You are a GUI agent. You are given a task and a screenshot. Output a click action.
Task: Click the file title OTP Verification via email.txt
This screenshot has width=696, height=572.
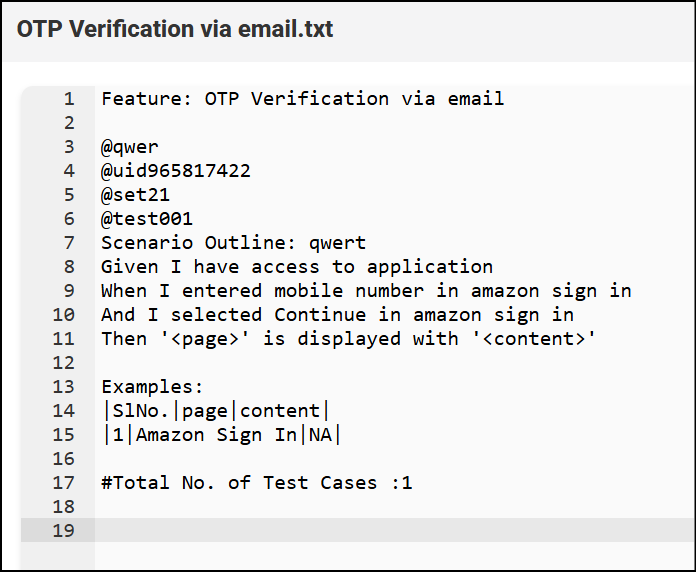[174, 29]
